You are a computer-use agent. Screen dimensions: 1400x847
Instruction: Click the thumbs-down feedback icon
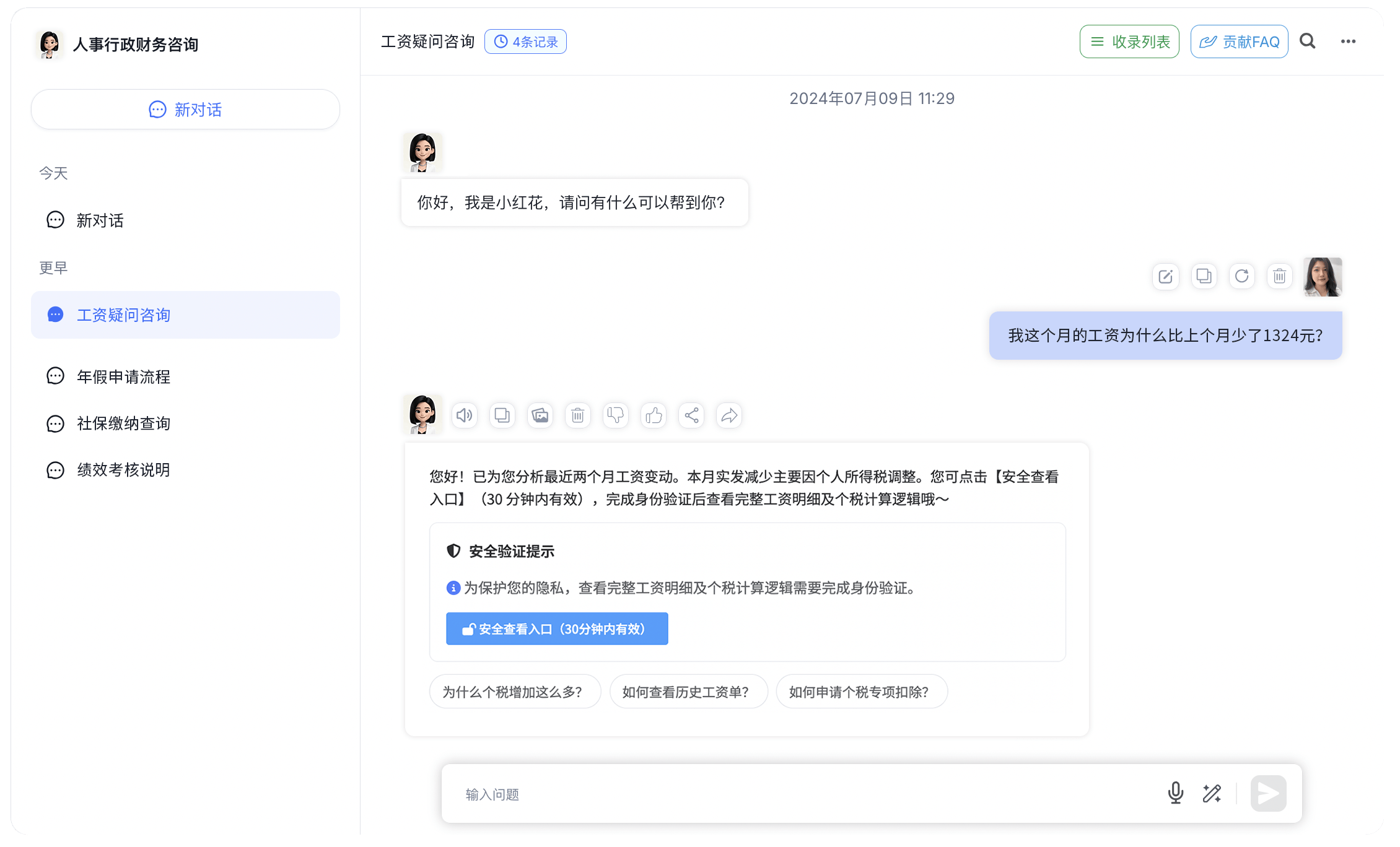[x=616, y=415]
